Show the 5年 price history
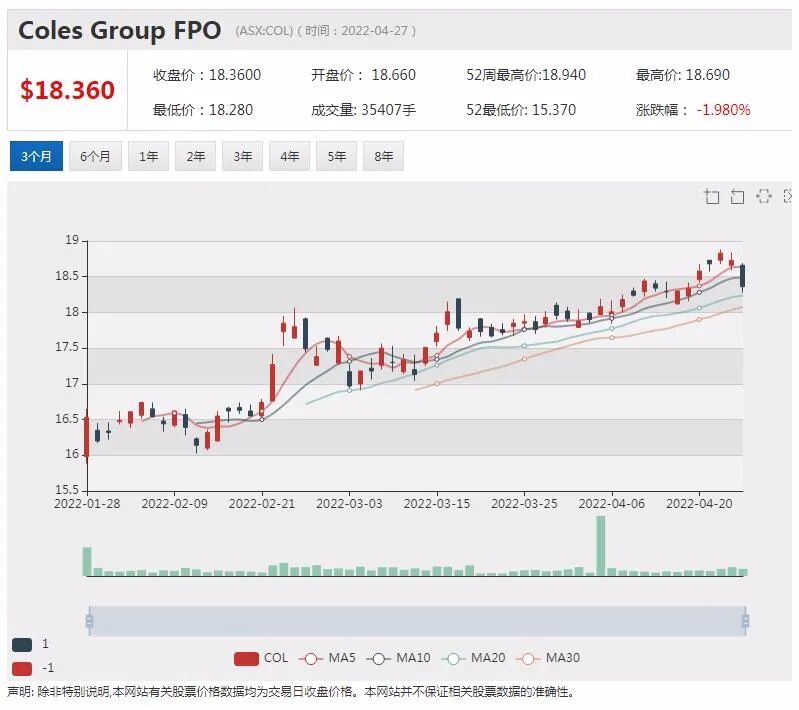 [x=336, y=156]
